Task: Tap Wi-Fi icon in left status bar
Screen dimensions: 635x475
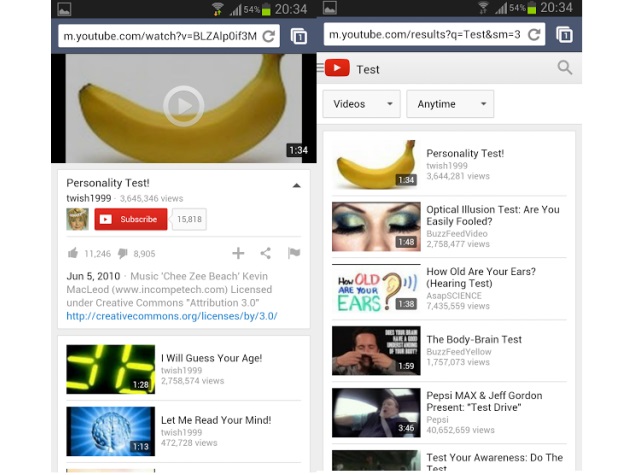Action: pyautogui.click(x=218, y=9)
